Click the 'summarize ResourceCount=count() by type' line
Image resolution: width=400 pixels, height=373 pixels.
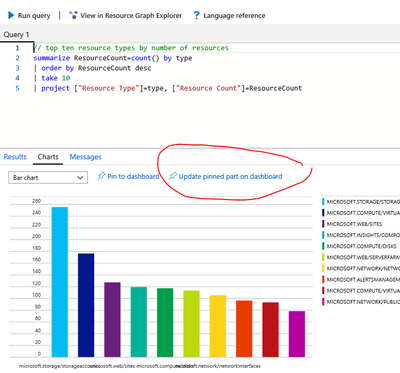click(x=113, y=58)
